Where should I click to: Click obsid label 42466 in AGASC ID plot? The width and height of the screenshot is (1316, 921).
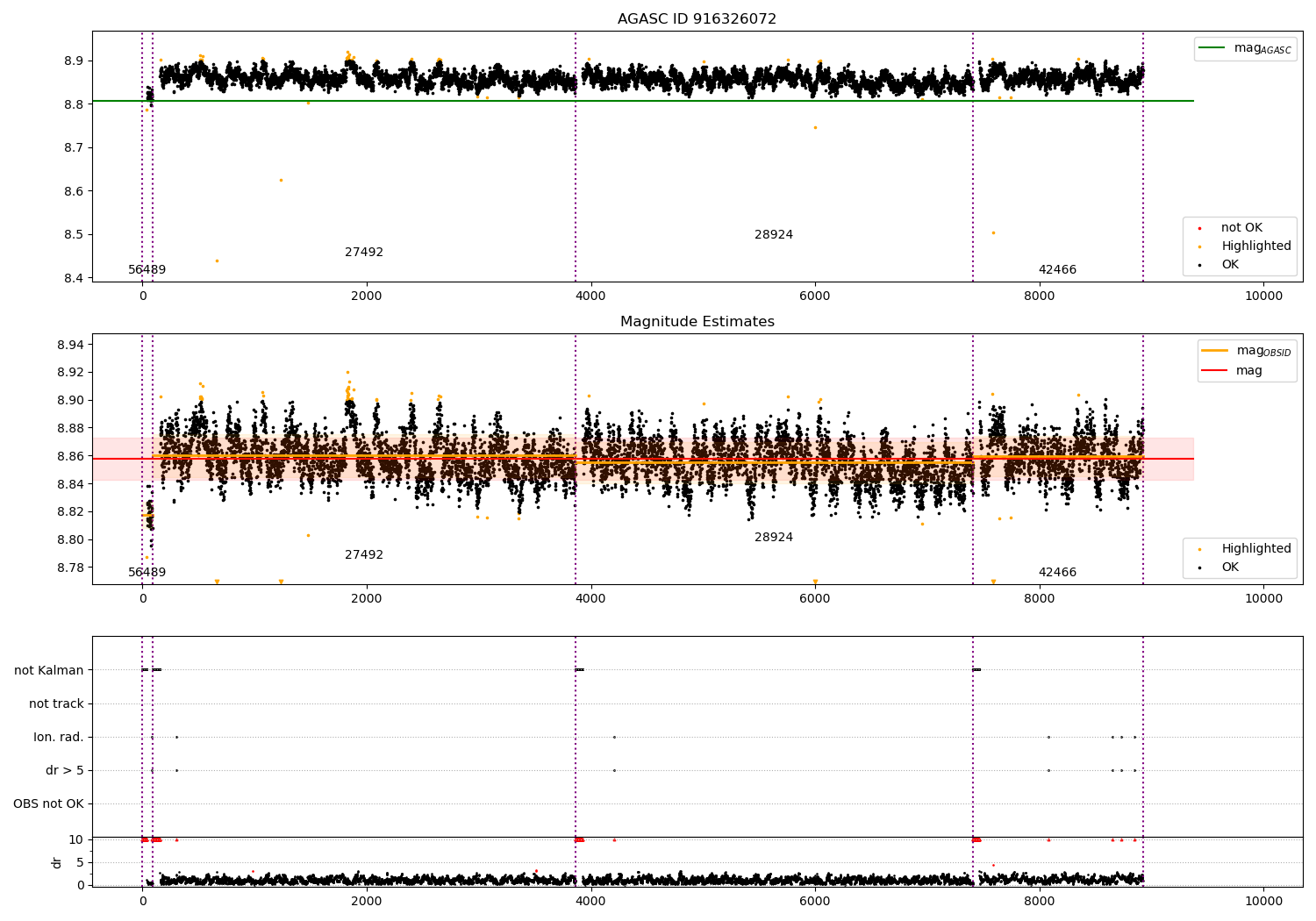pos(1057,269)
